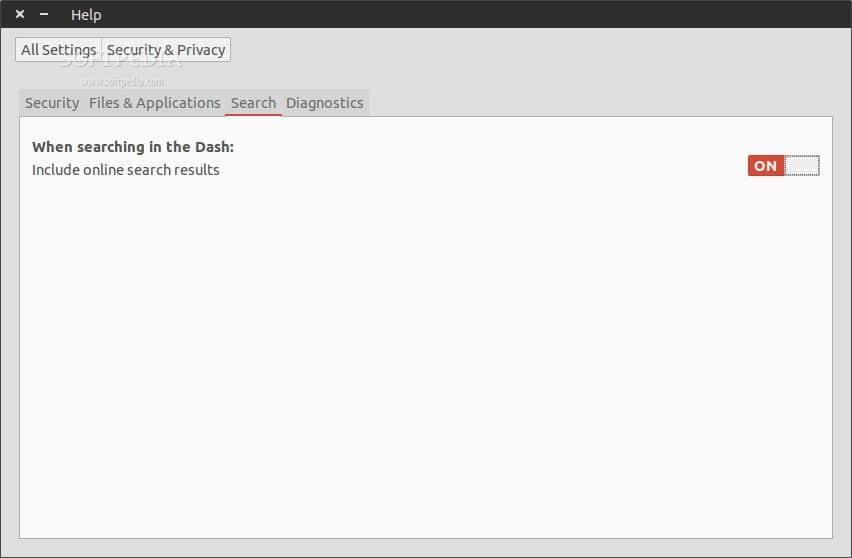Go back to All Settings
This screenshot has width=852, height=558.
58,50
